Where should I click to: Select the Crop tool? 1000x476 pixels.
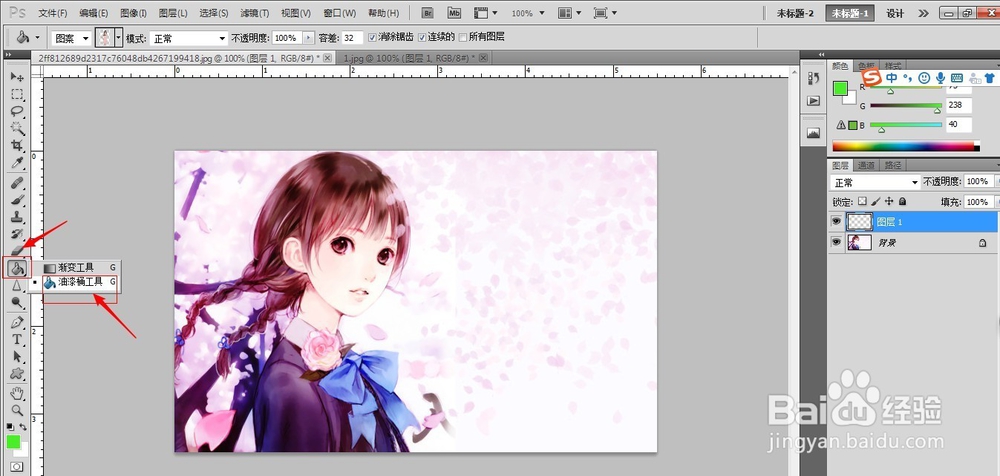click(17, 146)
